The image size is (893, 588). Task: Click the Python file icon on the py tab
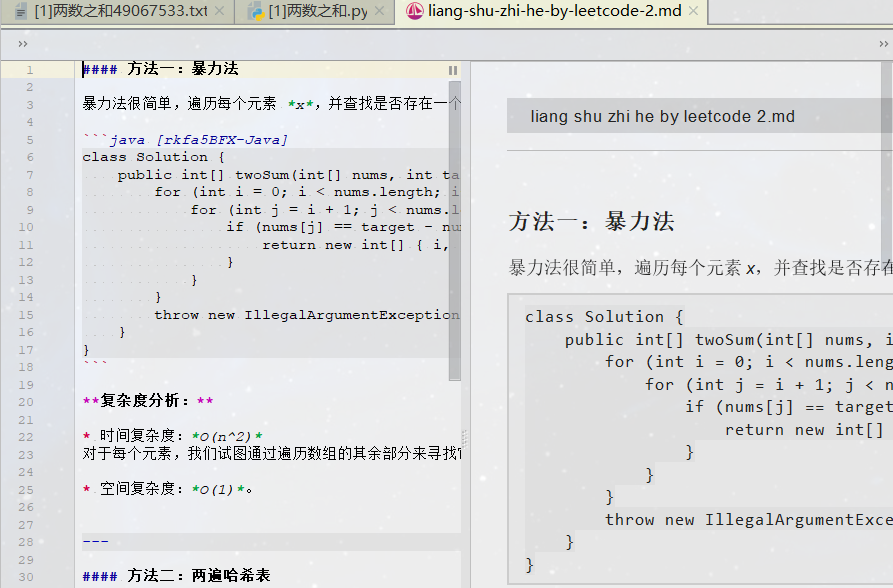coord(256,11)
